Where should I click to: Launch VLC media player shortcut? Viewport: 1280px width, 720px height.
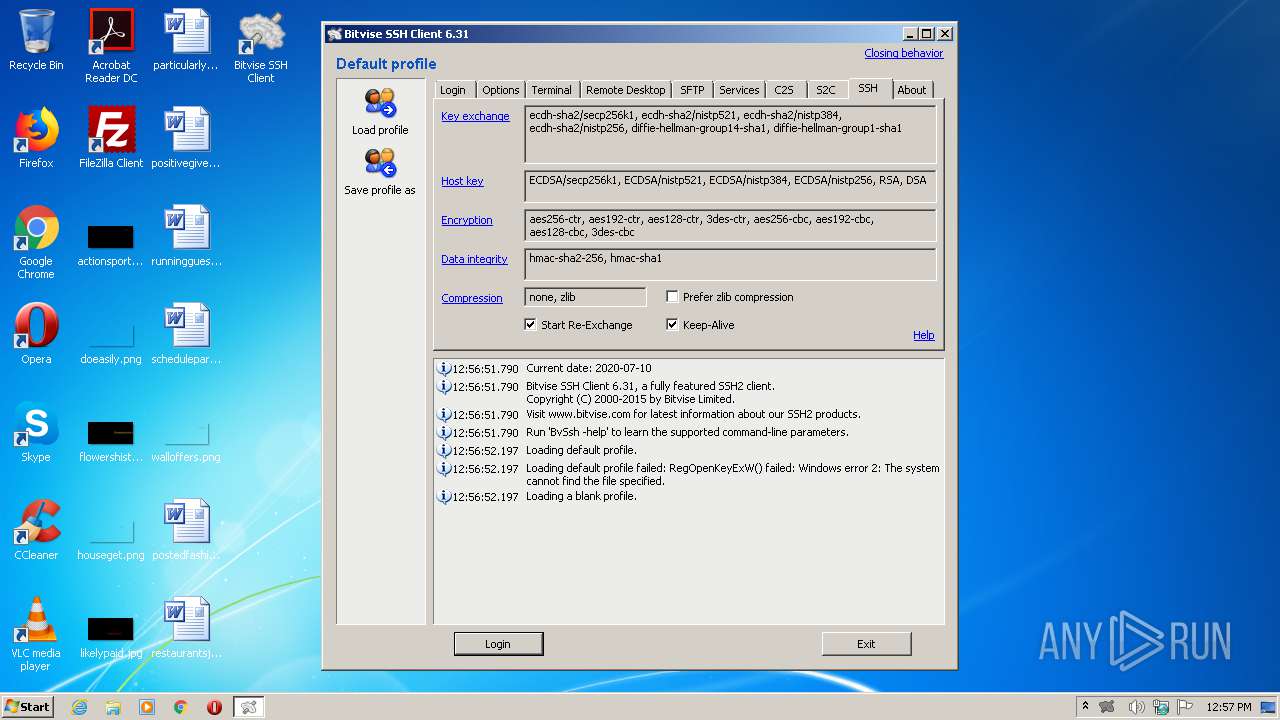click(x=36, y=633)
